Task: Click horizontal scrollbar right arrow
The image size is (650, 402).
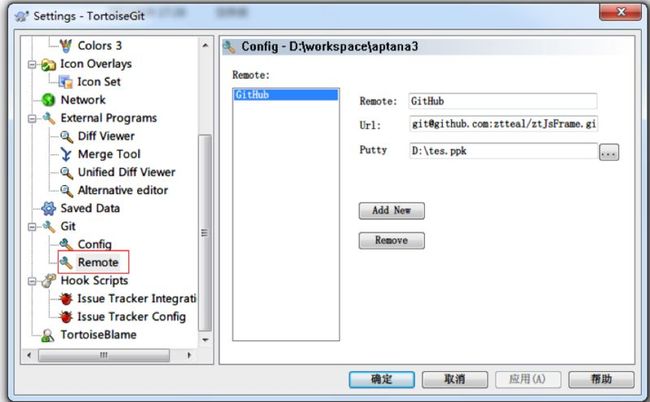Action: point(189,355)
